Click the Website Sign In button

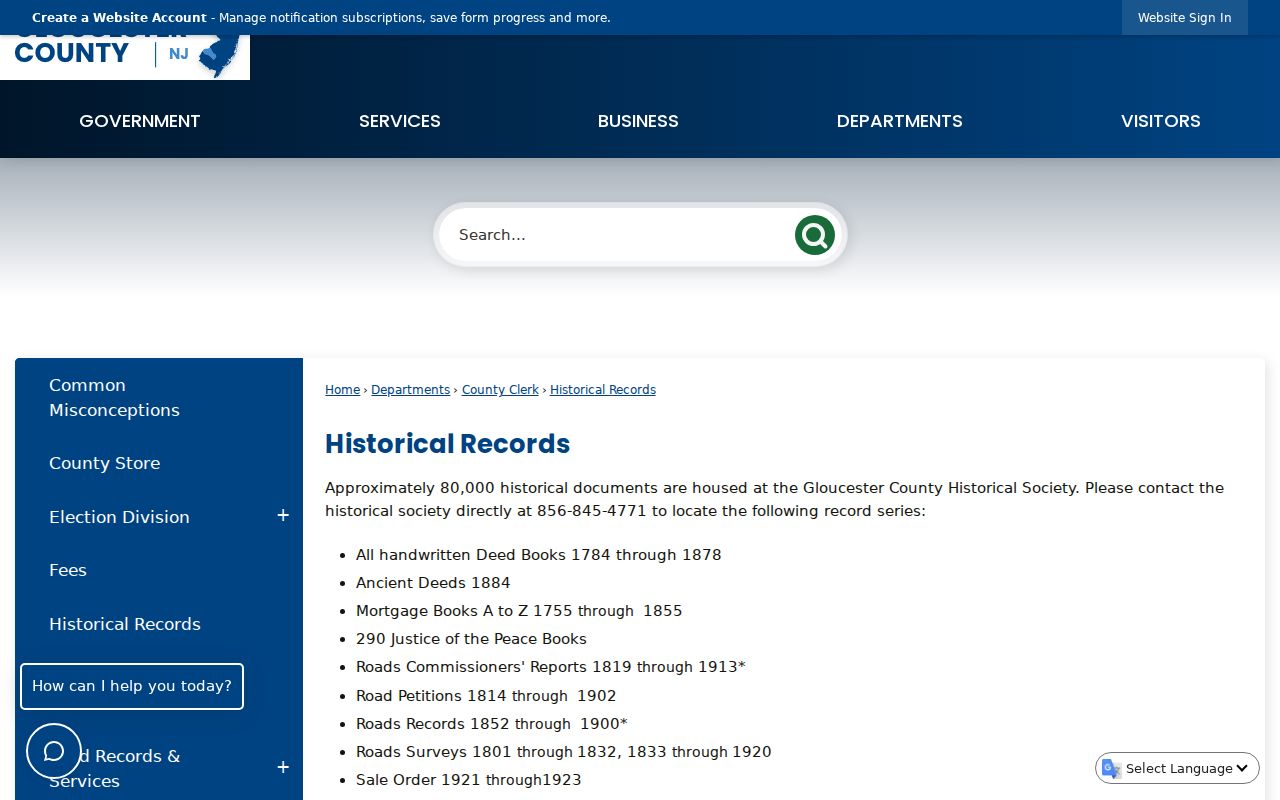coord(1184,18)
